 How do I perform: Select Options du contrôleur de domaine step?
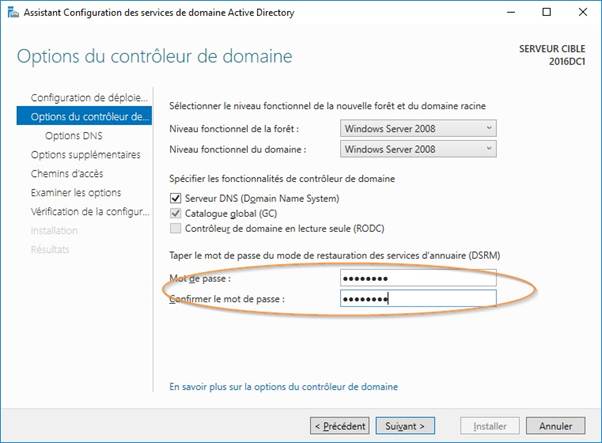click(84, 116)
